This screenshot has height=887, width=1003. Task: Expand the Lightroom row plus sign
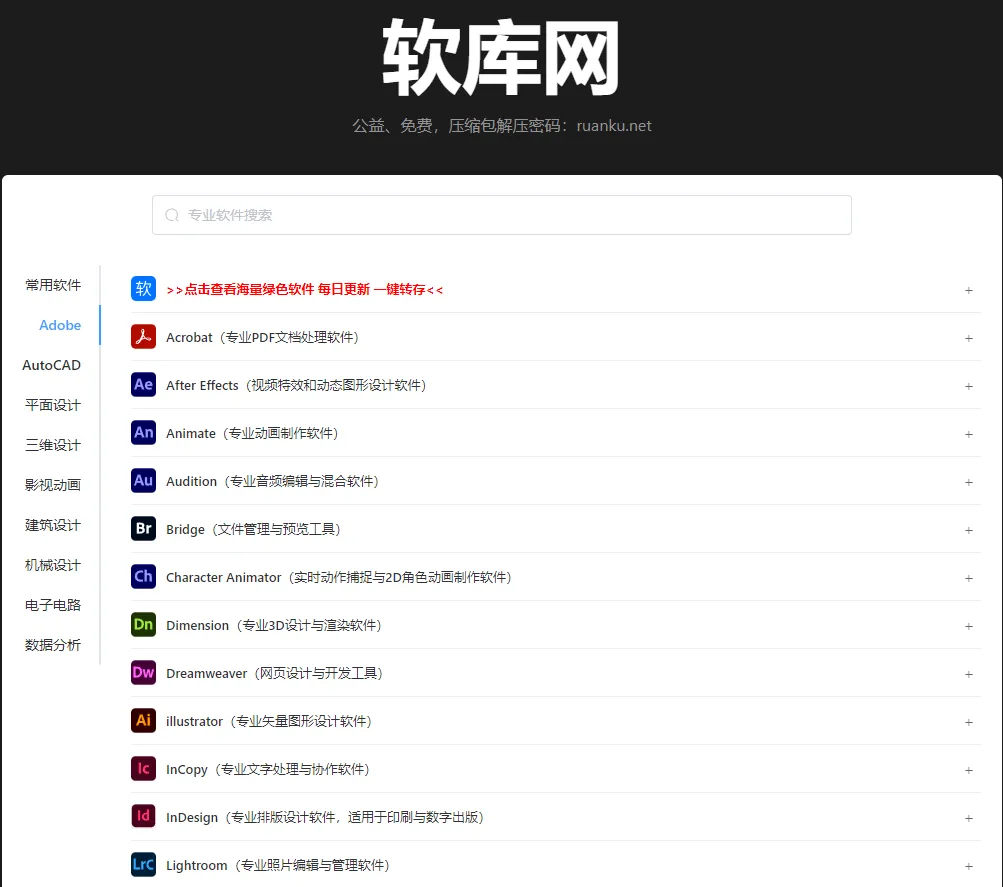pyautogui.click(x=968, y=866)
